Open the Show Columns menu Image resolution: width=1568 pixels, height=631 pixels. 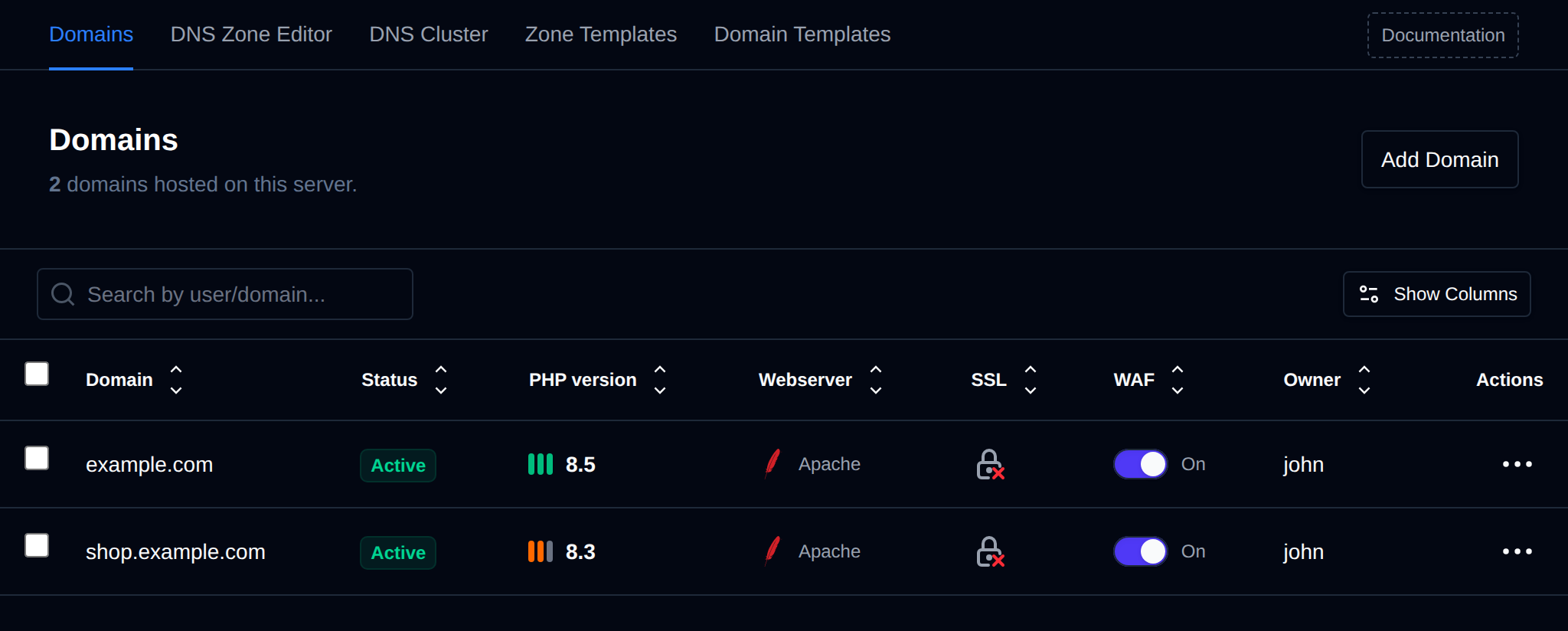pos(1437,294)
